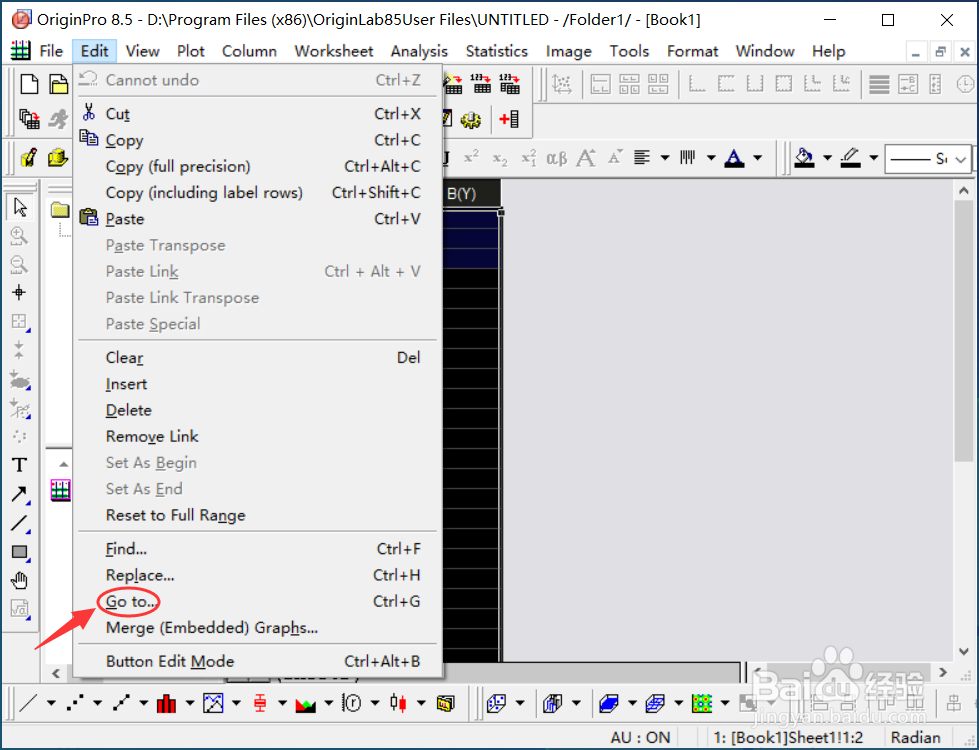979x750 pixels.
Task: Click the Line plus Symbol plot icon
Action: coord(121,703)
